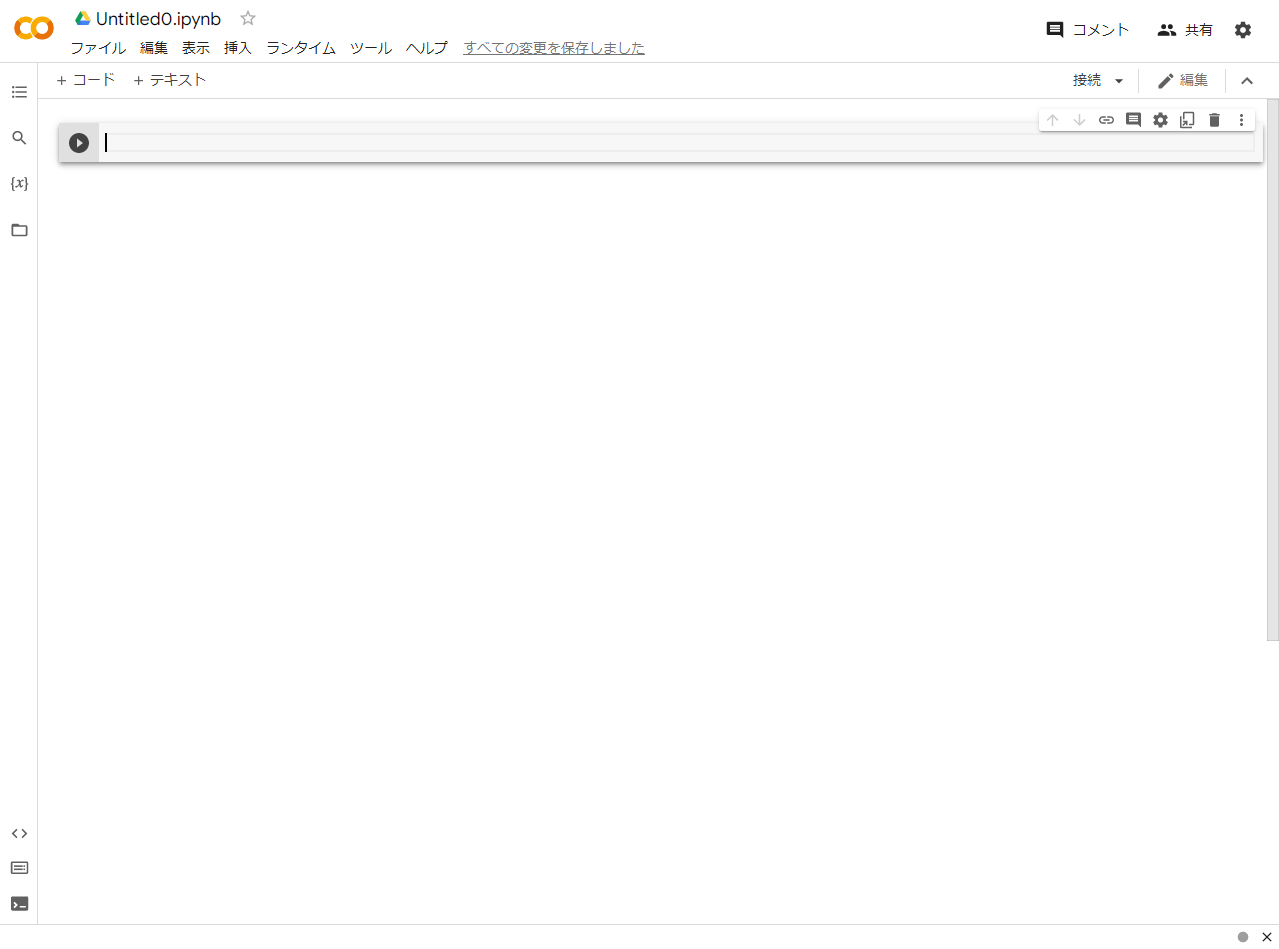Screen dimensions: 1279x949
Task: Open the table of contents sidebar
Action: point(19,92)
